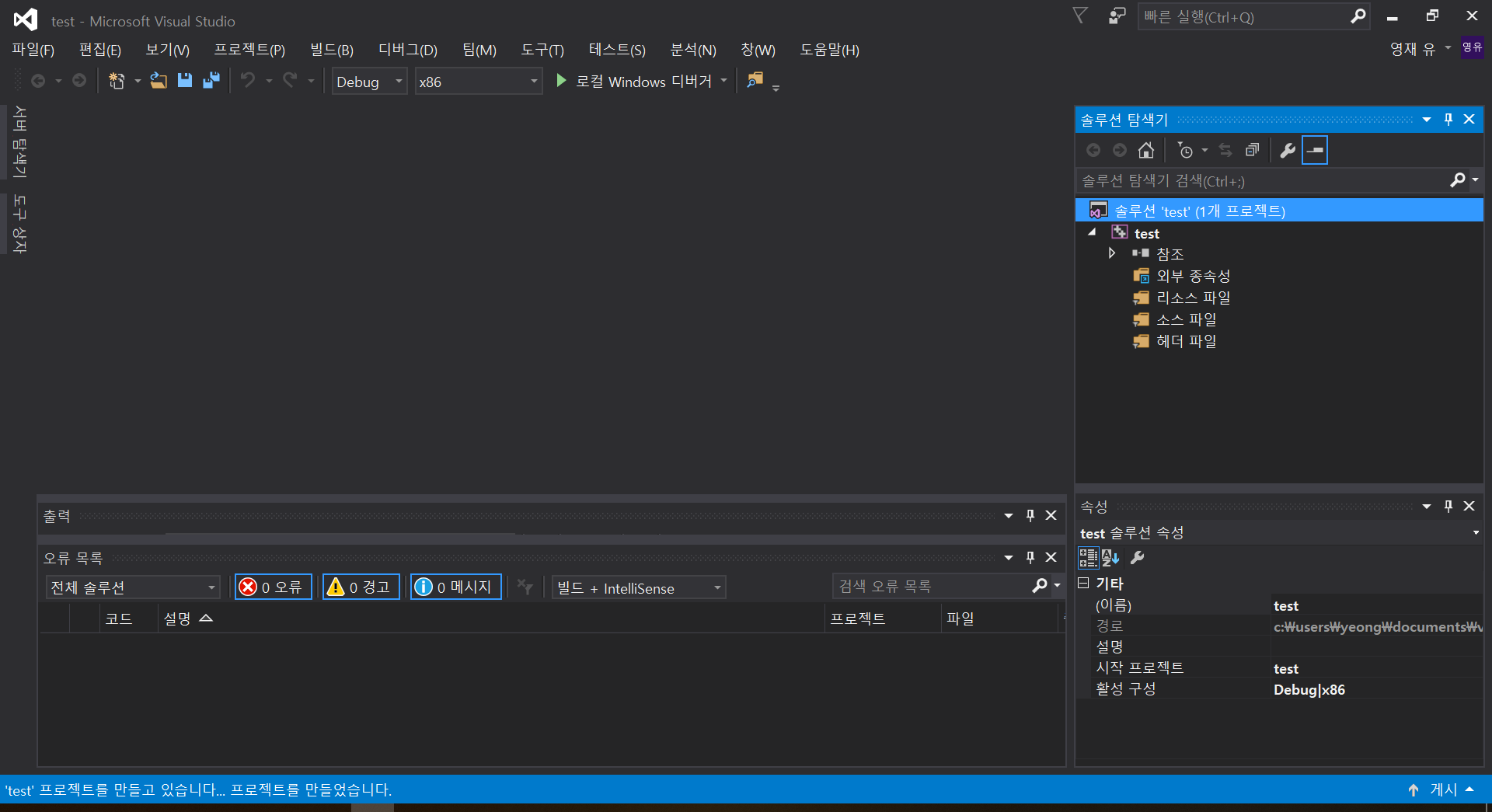Collapse the 기타 property category
1492x812 pixels.
(1083, 583)
